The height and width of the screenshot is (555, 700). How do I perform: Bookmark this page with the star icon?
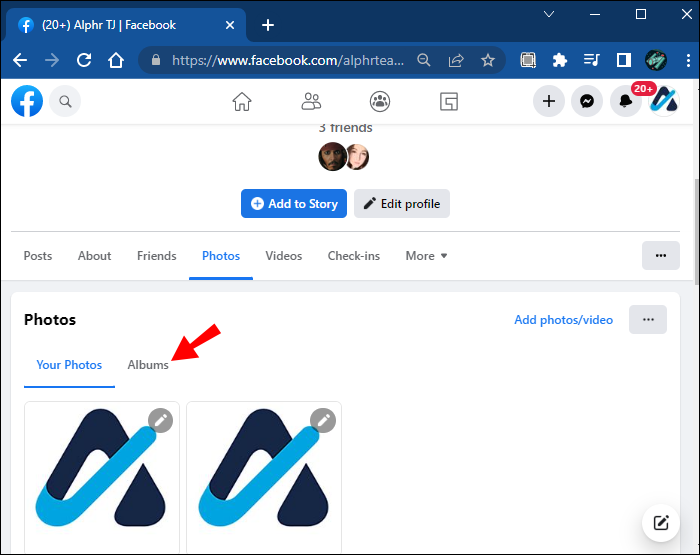(488, 60)
